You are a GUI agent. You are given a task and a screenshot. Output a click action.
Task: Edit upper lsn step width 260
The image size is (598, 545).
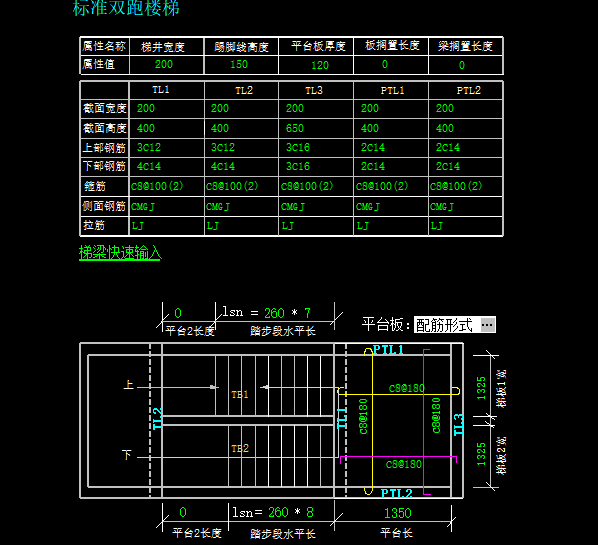(x=274, y=313)
